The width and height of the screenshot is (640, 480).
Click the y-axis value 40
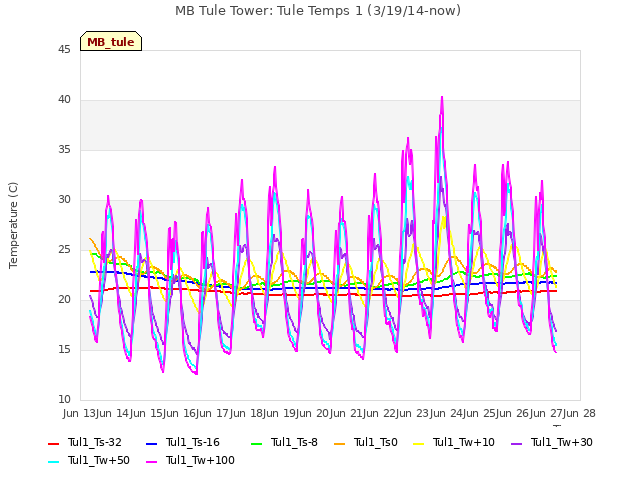[64, 100]
